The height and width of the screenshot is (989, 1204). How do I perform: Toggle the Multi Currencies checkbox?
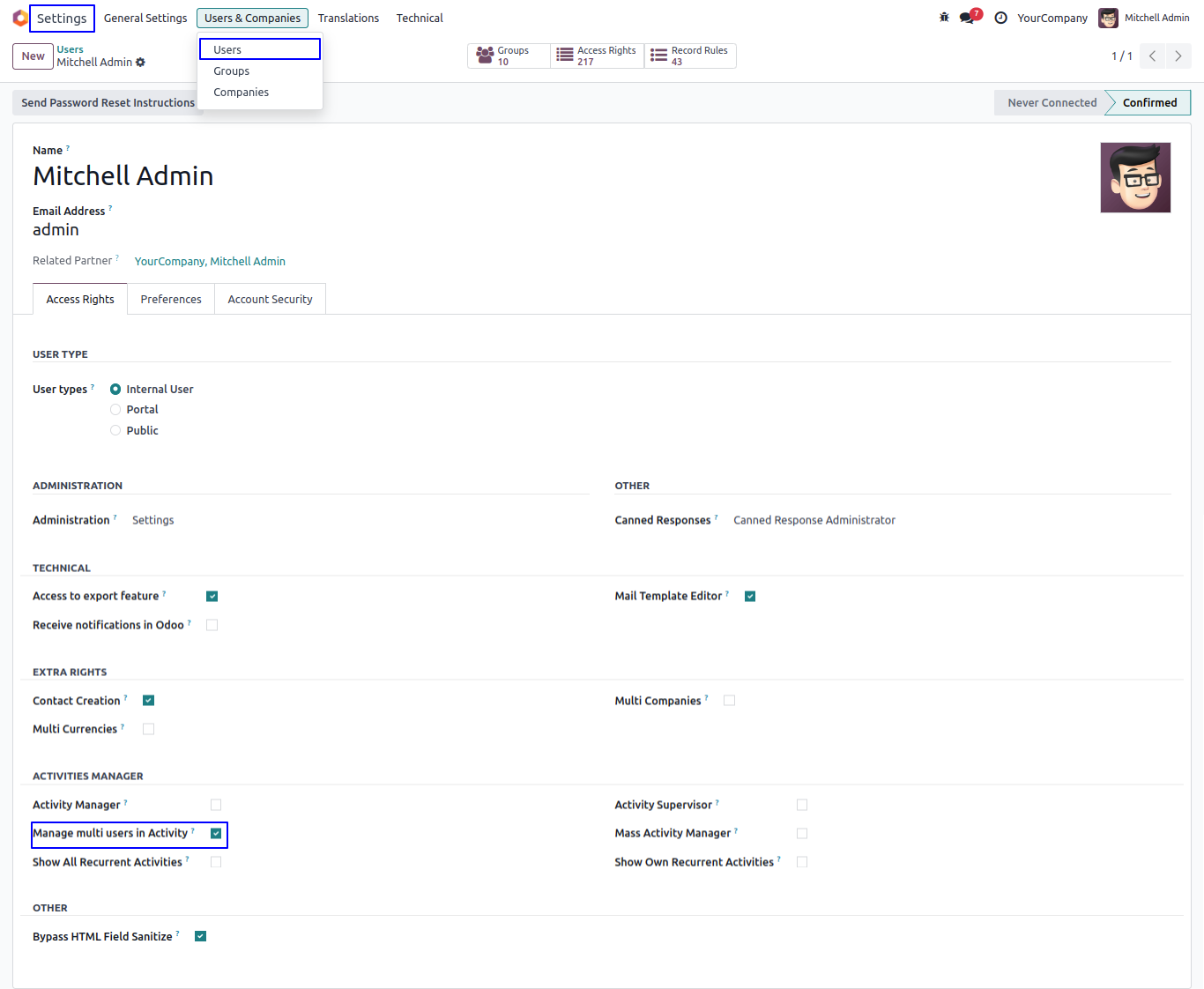pyautogui.click(x=148, y=729)
